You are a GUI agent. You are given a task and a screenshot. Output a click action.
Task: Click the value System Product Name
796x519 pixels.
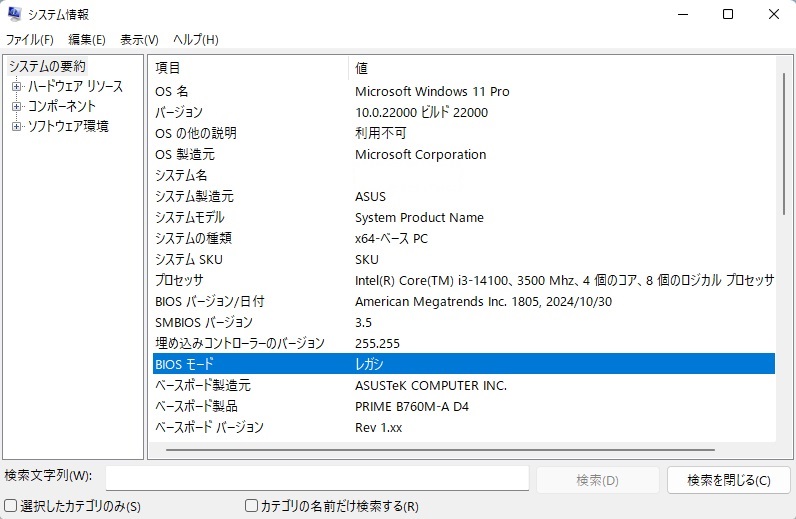click(x=419, y=217)
